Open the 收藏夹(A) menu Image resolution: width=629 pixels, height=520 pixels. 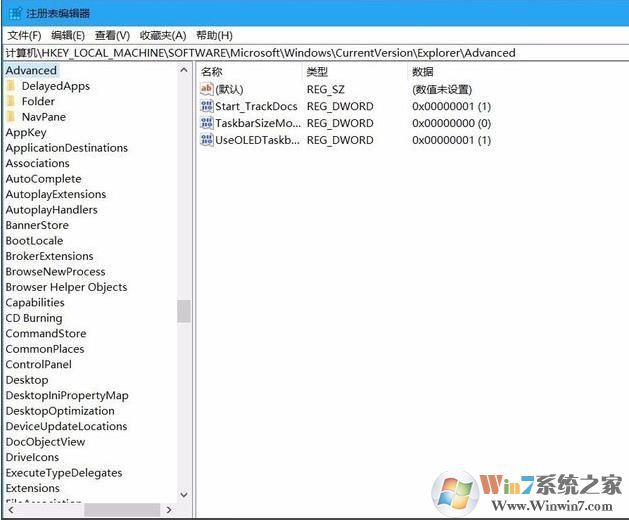pos(163,35)
